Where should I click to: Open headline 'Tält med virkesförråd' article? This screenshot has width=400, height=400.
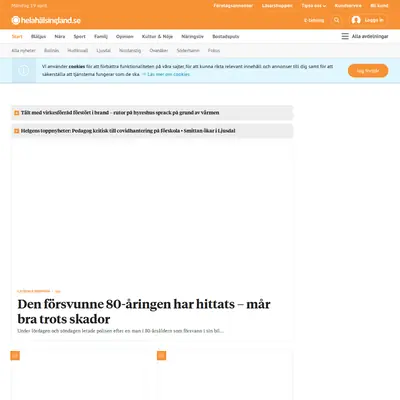(x=120, y=113)
